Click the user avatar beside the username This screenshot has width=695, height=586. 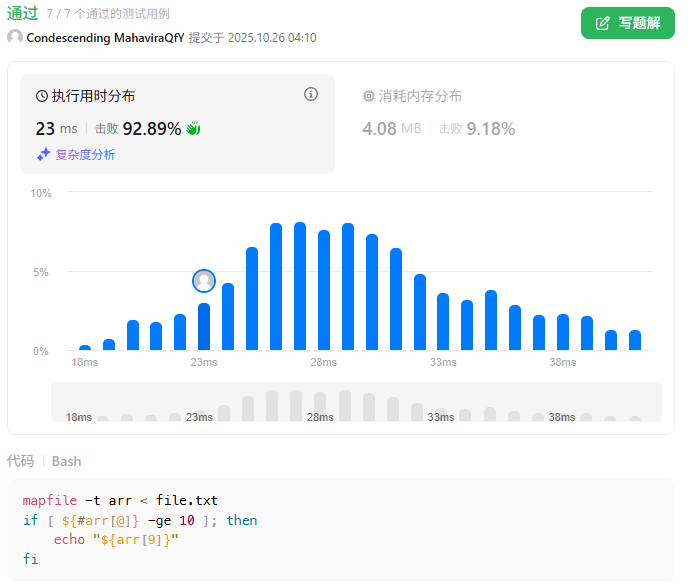[15, 37]
